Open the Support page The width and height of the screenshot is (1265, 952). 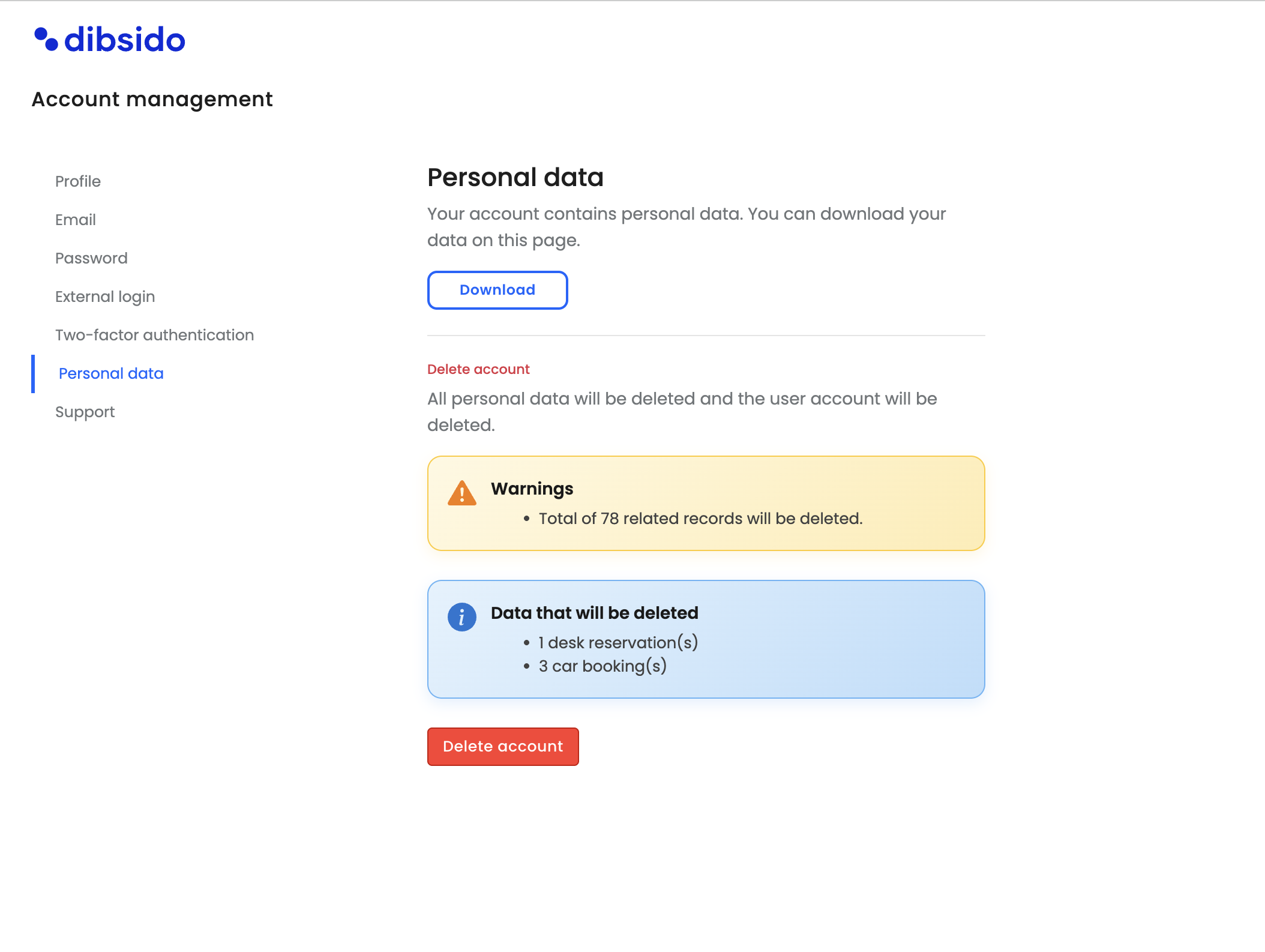coord(85,412)
